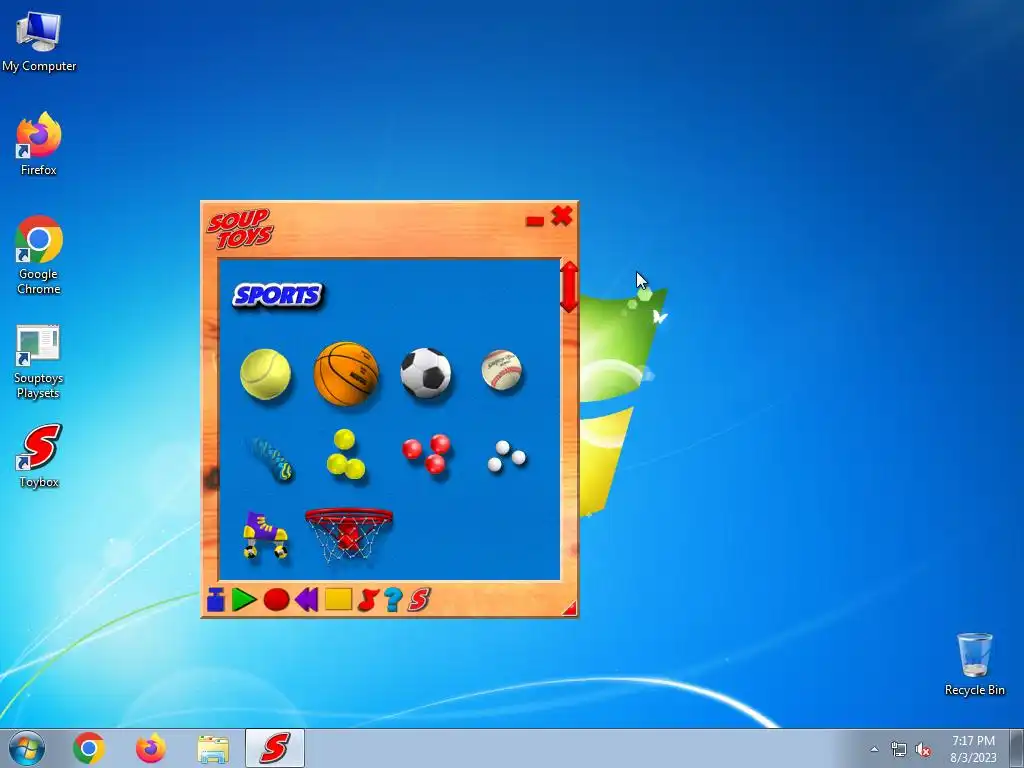The image size is (1024, 768).
Task: Click the yellow square stop button
Action: point(338,599)
